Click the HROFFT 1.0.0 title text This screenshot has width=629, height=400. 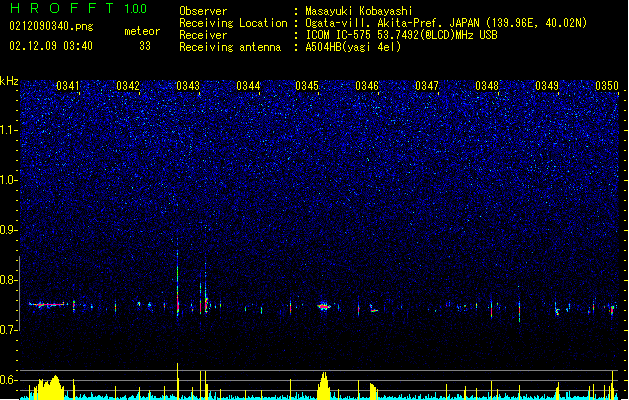click(78, 8)
